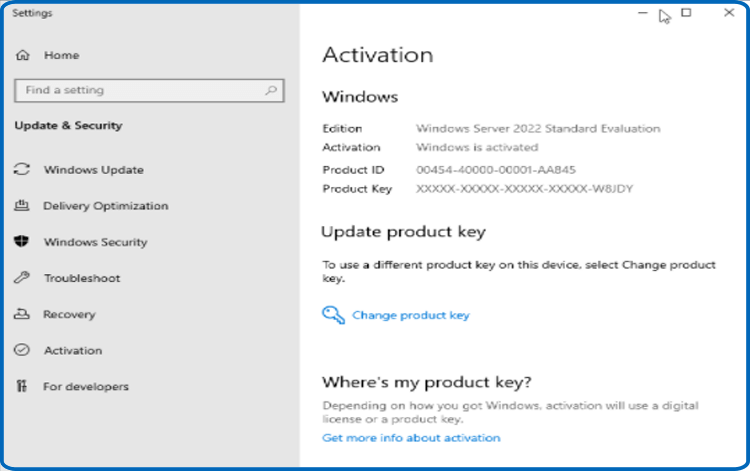Select the Product ID value 00454-40000-00001-AA845

pyautogui.click(x=496, y=170)
